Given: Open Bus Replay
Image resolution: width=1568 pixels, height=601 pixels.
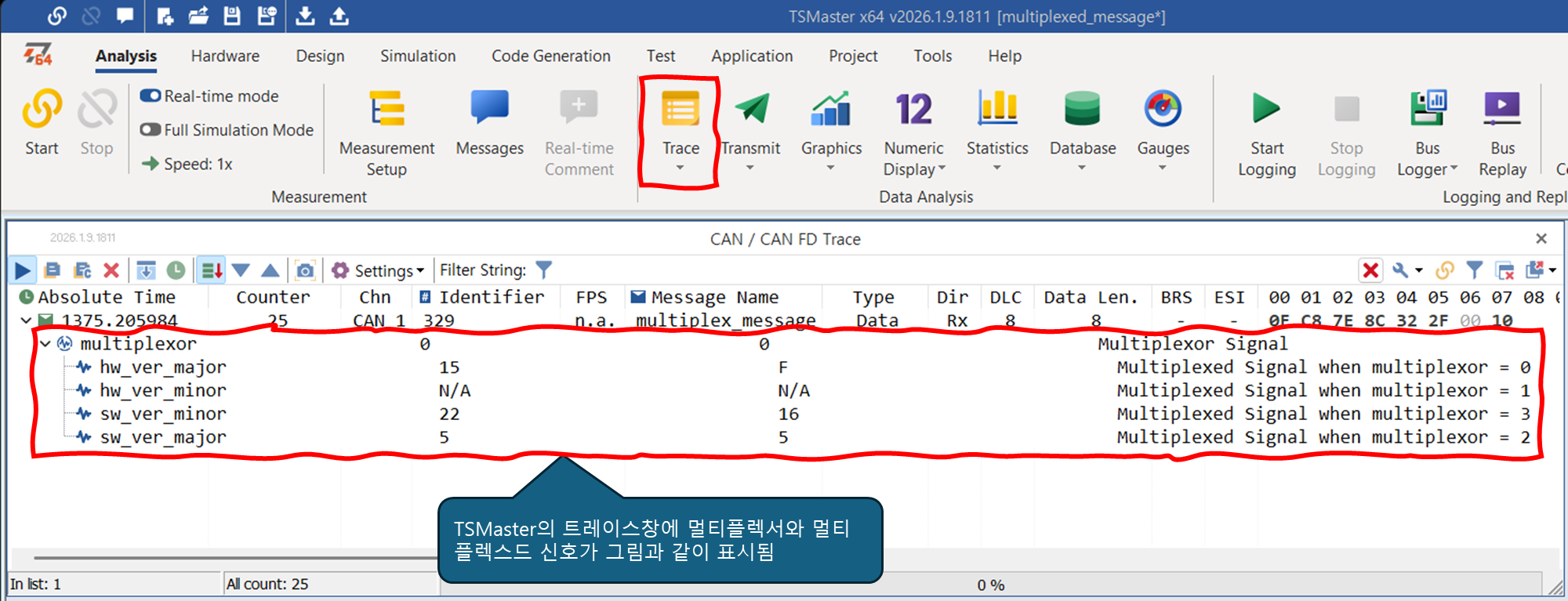Looking at the screenshot, I should pos(1502,133).
